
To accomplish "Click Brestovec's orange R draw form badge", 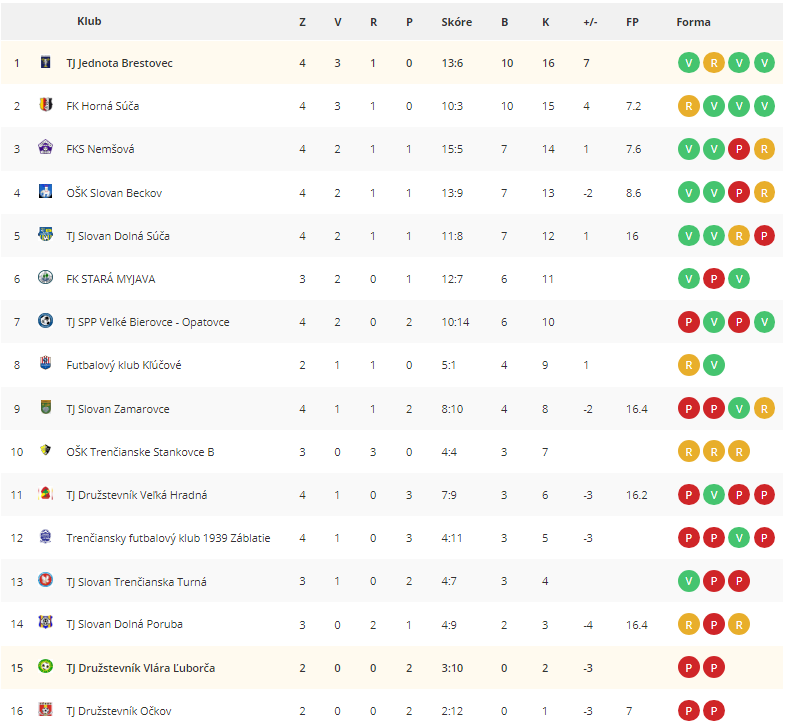I will (714, 63).
